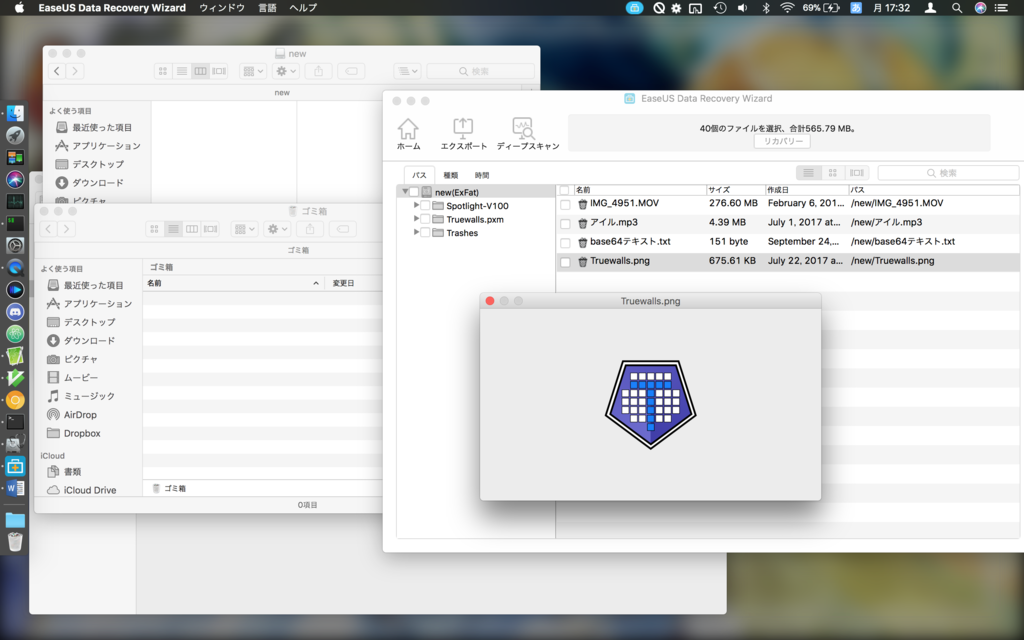Click the リカバリー recover button
This screenshot has height=640, width=1024.
pyautogui.click(x=782, y=142)
